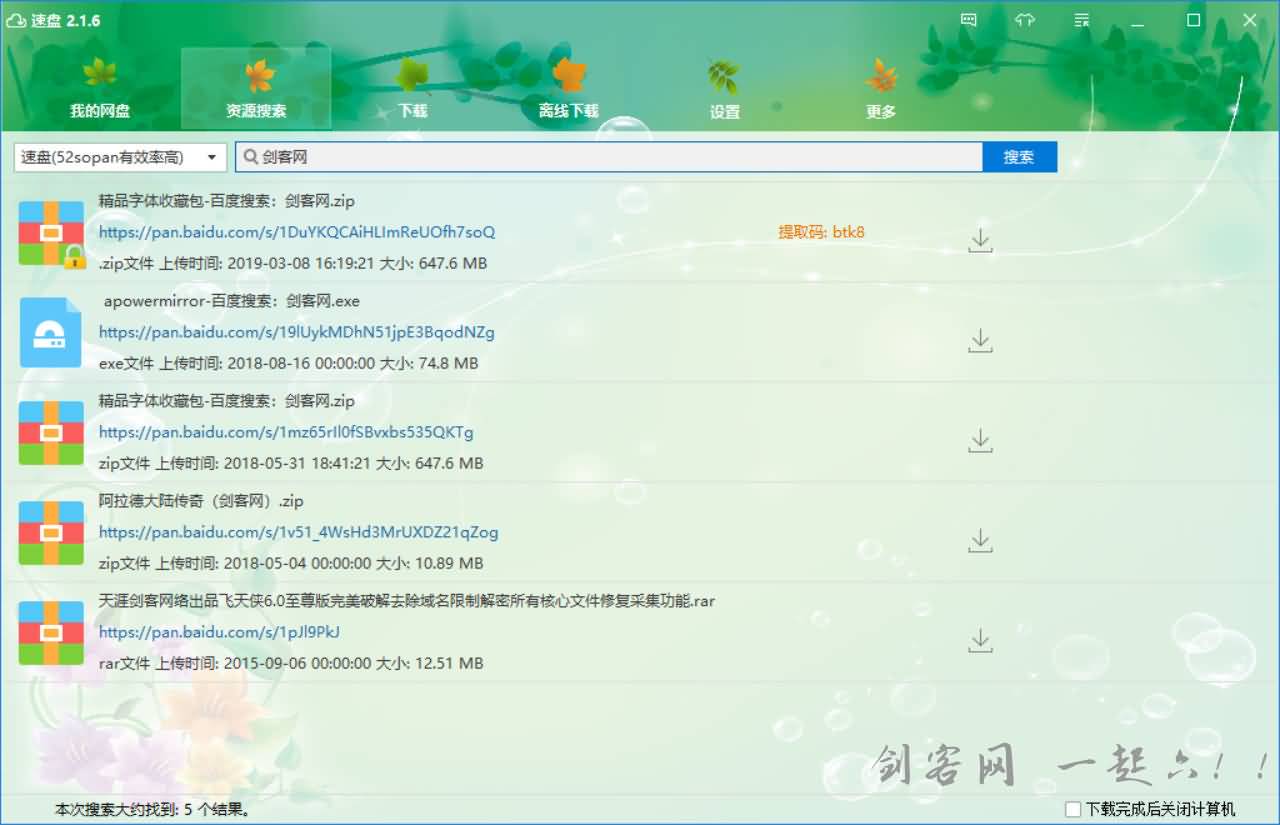1280x825 pixels.
Task: Open the 我的网盘 tab
Action: tap(100, 88)
